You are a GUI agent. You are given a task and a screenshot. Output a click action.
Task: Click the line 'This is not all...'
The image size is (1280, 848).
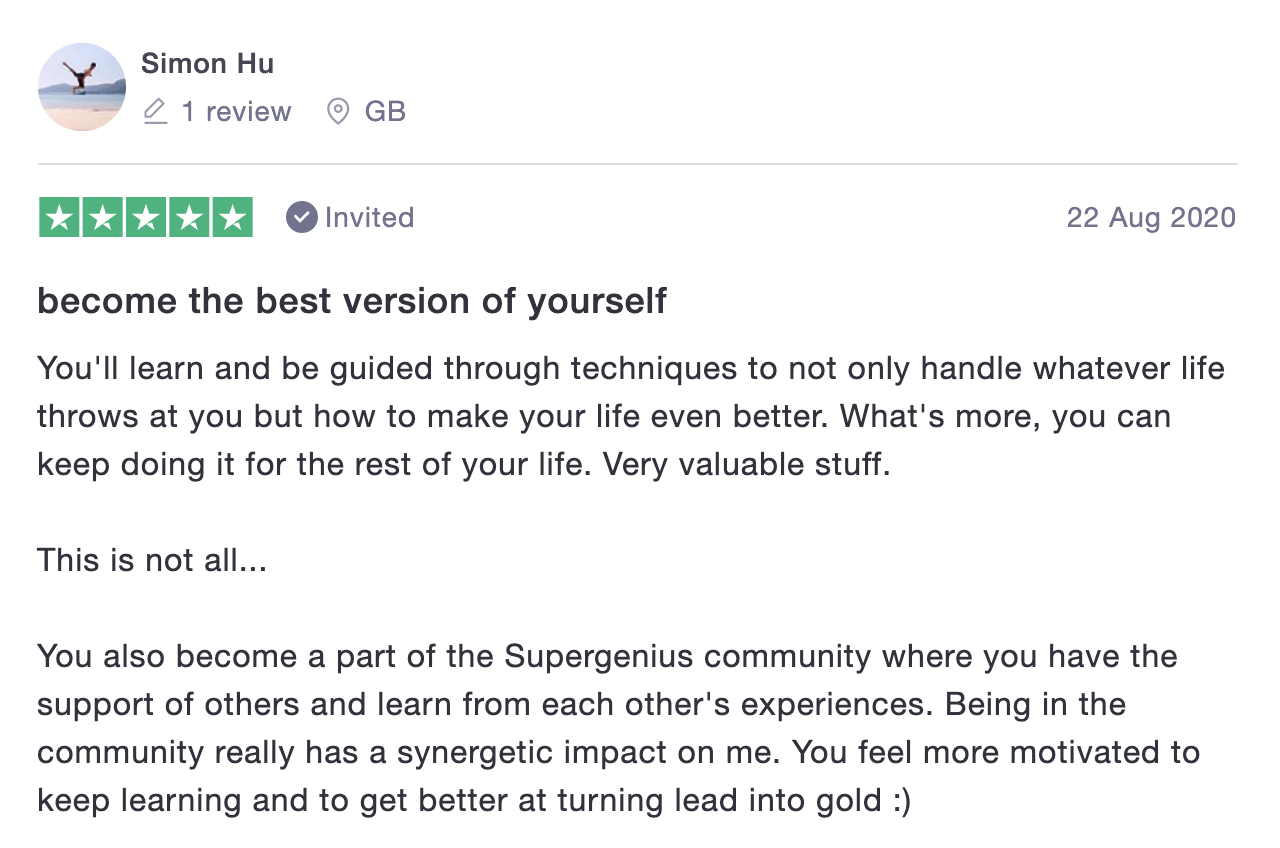tap(152, 560)
